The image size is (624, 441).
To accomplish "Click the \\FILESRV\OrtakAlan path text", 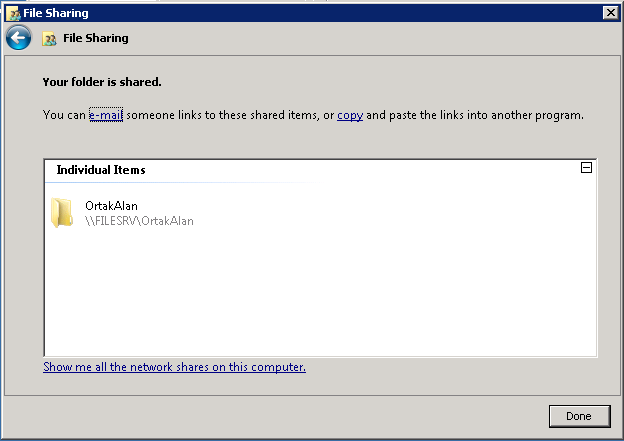I will coord(139,221).
